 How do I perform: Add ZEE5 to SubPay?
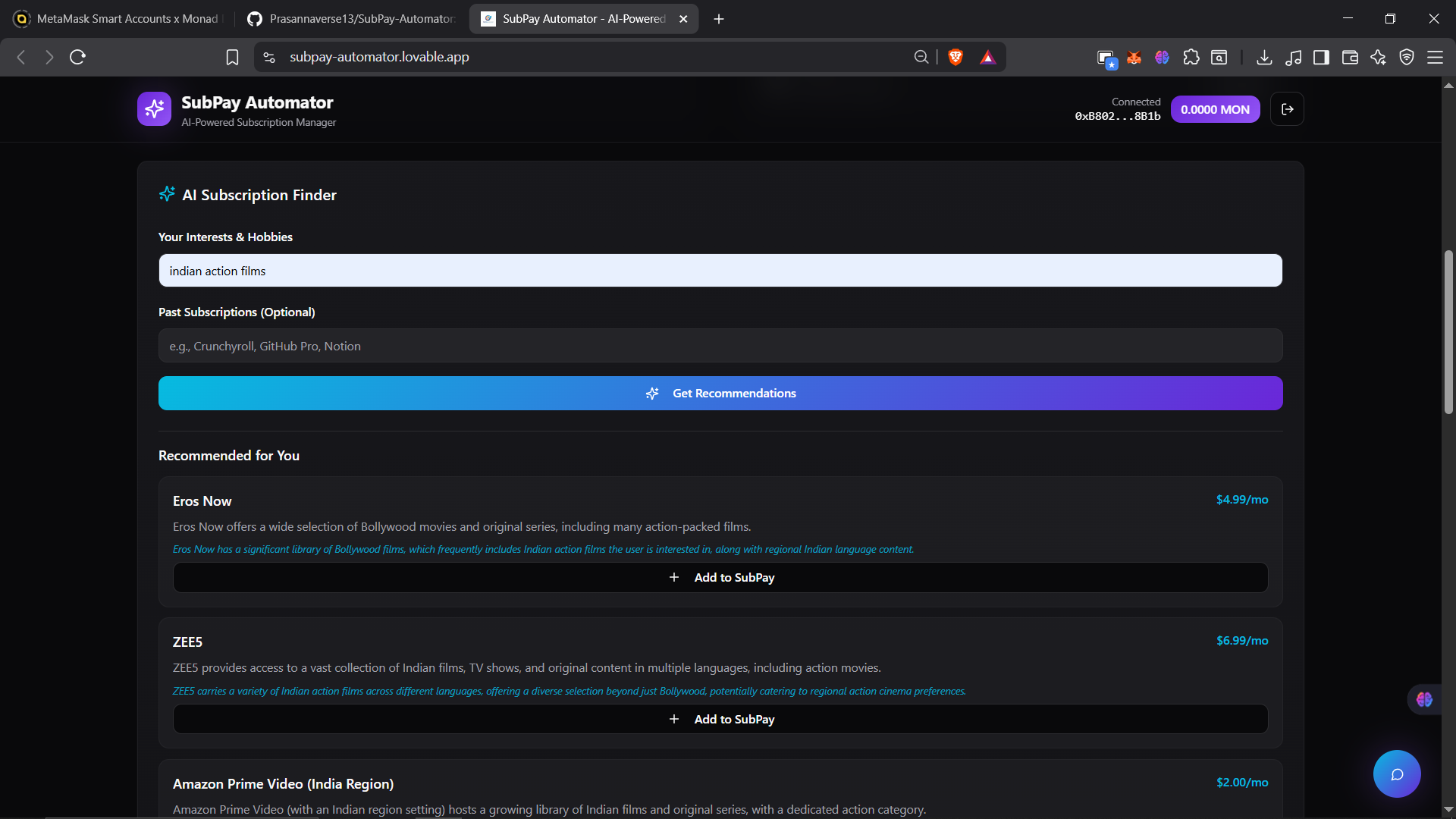(720, 719)
